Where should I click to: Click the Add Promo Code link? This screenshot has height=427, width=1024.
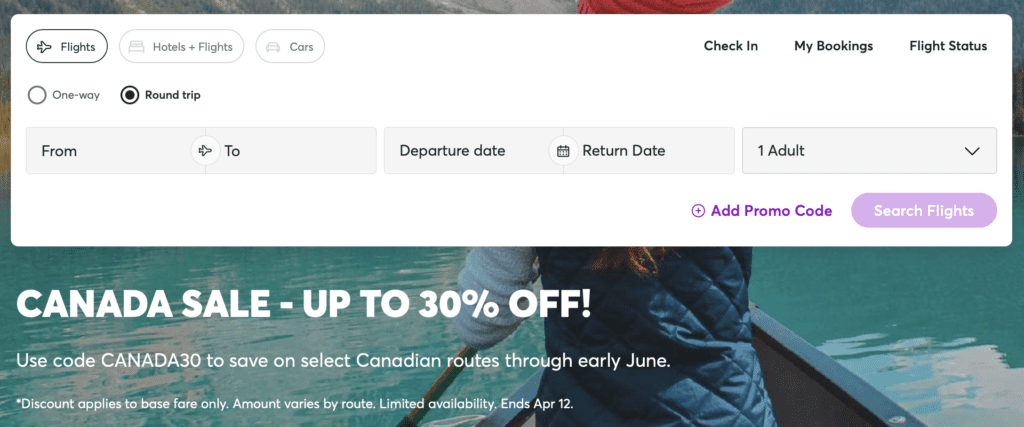point(771,211)
